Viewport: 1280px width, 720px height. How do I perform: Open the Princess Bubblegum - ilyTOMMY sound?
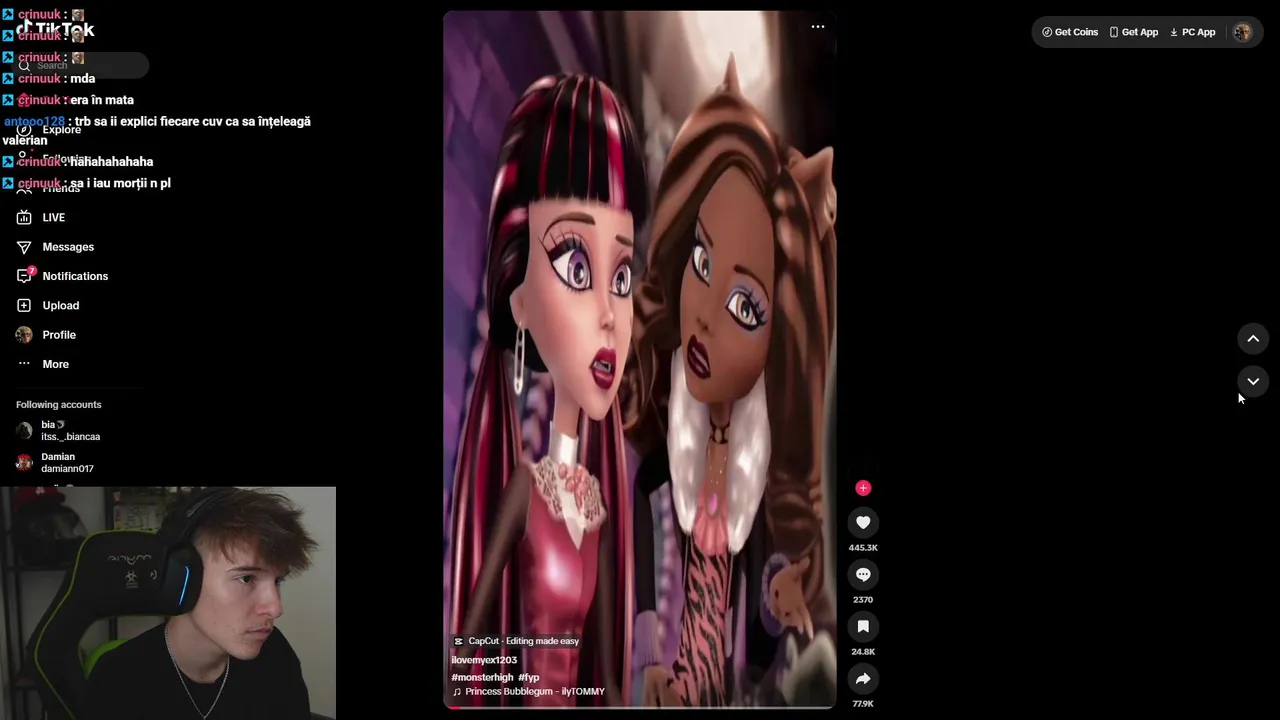pyautogui.click(x=529, y=691)
